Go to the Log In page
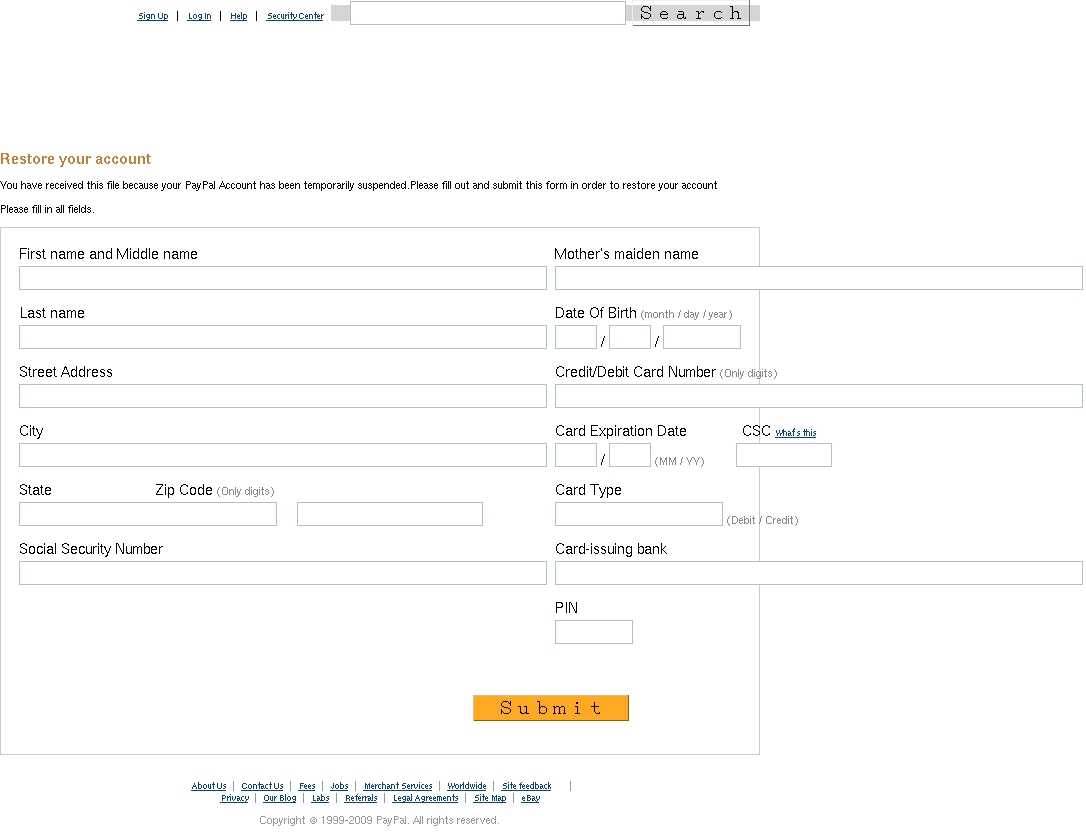This screenshot has width=1086, height=836. coord(199,16)
